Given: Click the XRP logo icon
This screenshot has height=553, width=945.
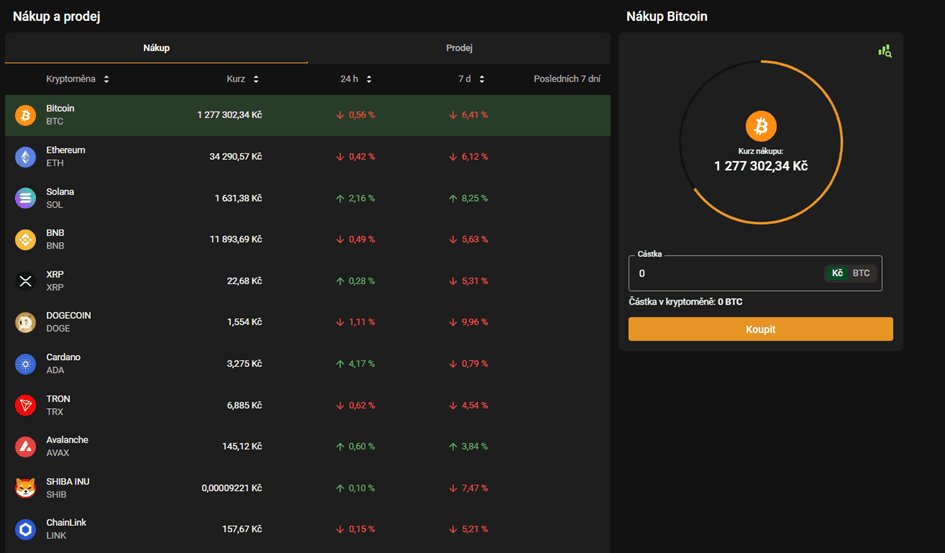Looking at the screenshot, I should pos(25,281).
